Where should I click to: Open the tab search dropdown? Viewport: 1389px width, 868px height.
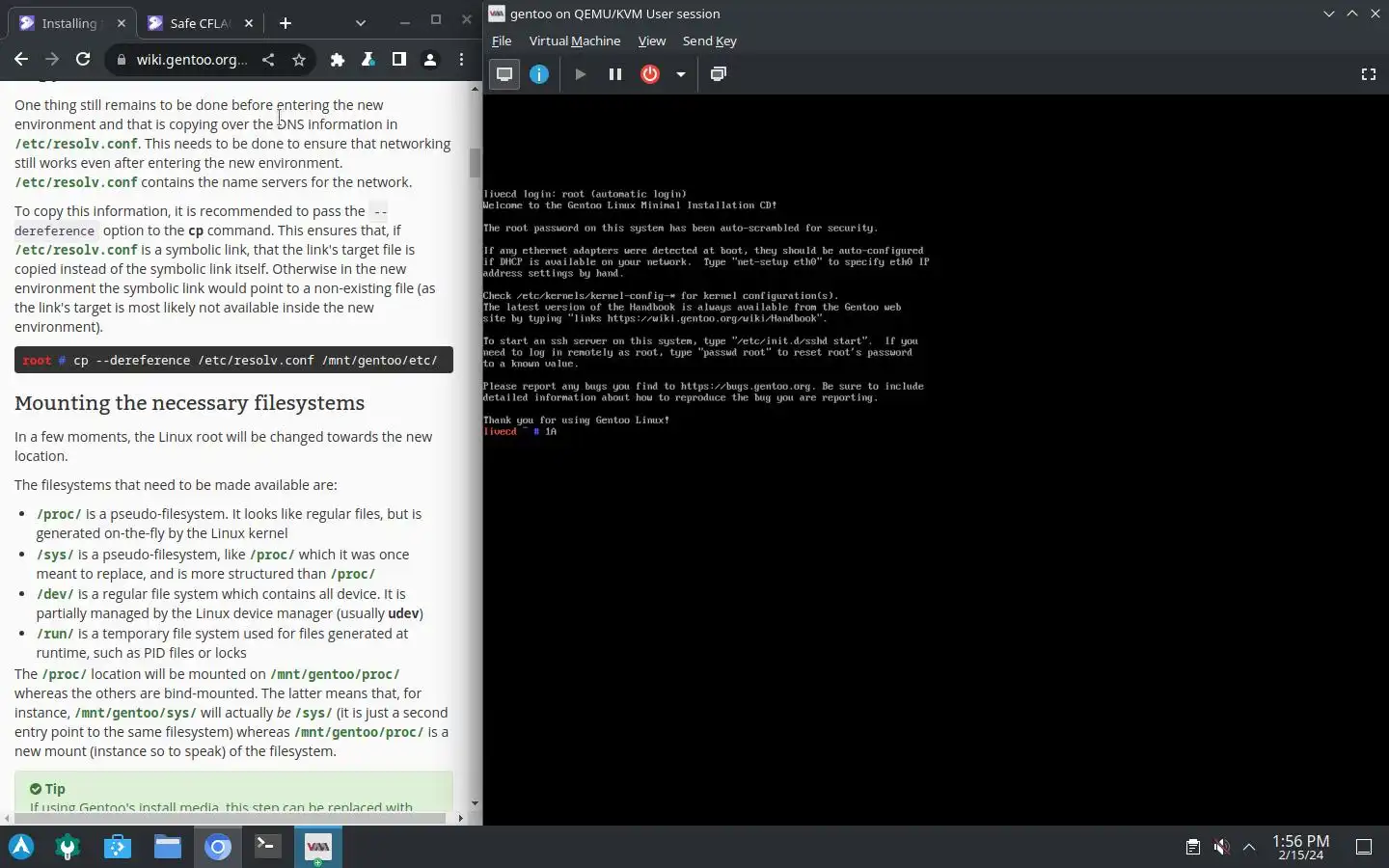[x=360, y=23]
